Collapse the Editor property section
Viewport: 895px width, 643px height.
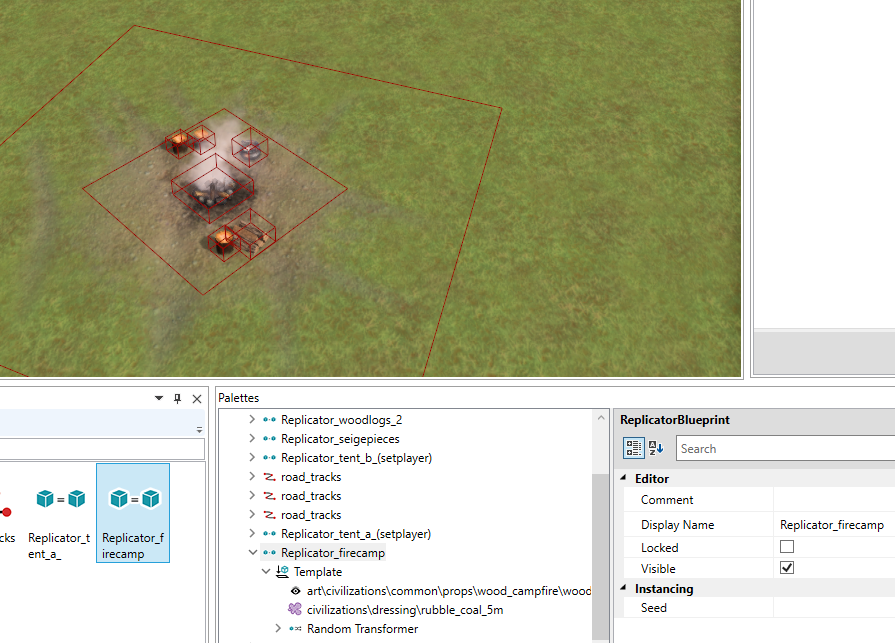click(x=623, y=478)
